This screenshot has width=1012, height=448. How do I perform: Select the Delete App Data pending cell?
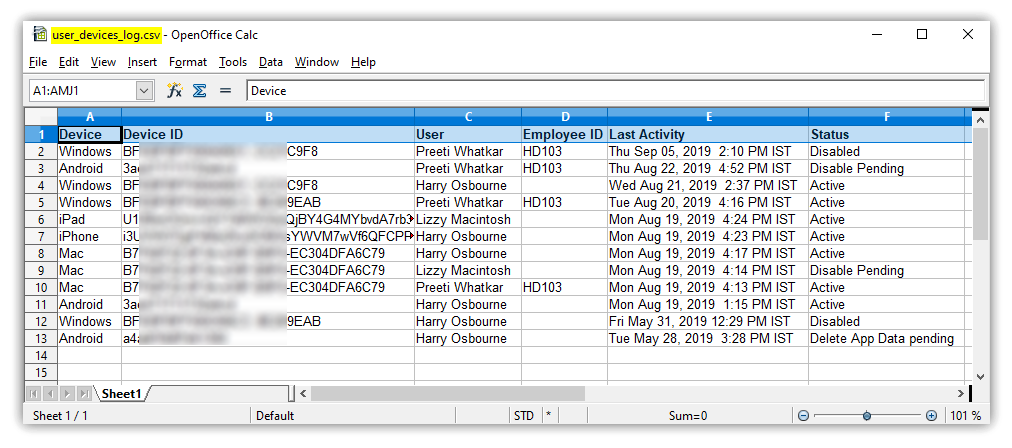pyautogui.click(x=887, y=338)
